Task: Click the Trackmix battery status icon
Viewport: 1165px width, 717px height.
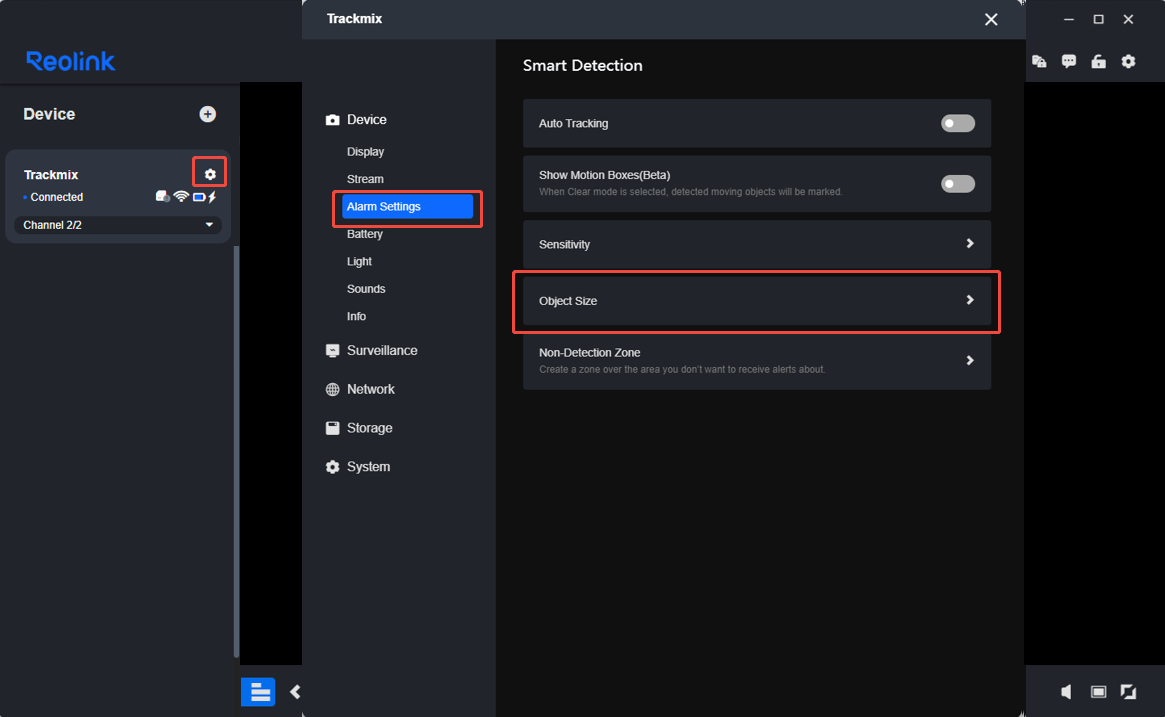Action: point(199,197)
